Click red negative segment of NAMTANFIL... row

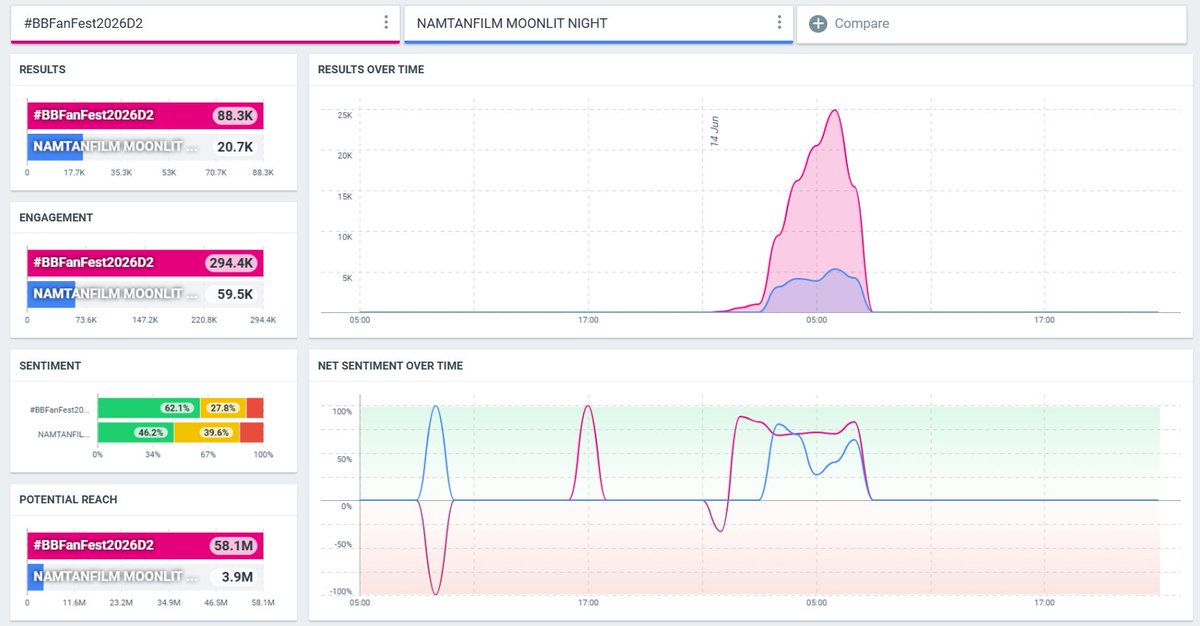[x=252, y=433]
